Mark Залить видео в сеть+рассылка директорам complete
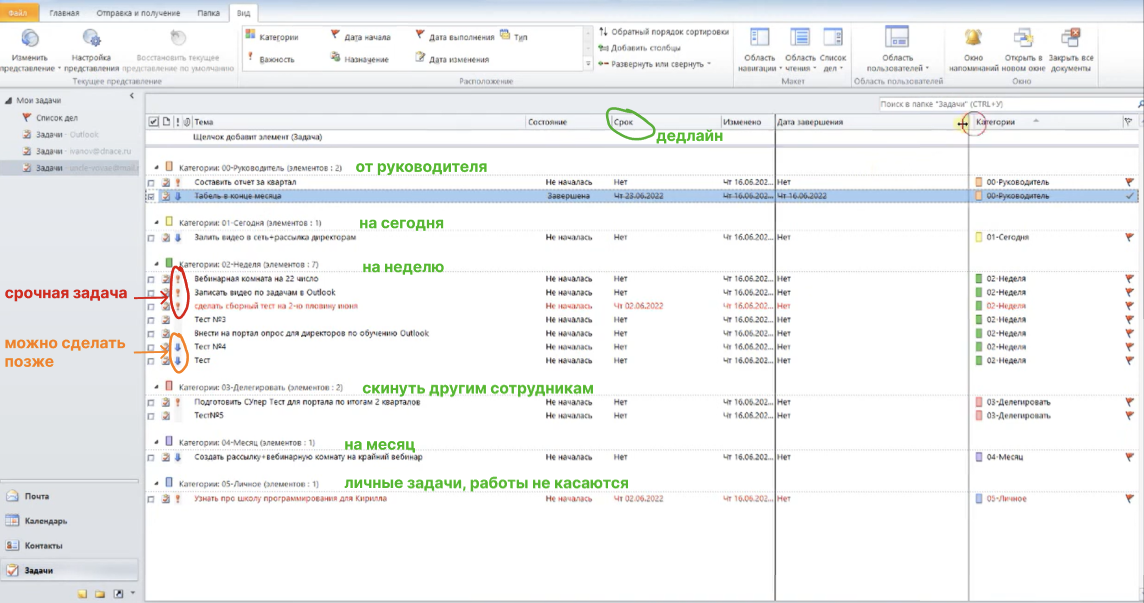The image size is (1144, 603). pos(151,238)
